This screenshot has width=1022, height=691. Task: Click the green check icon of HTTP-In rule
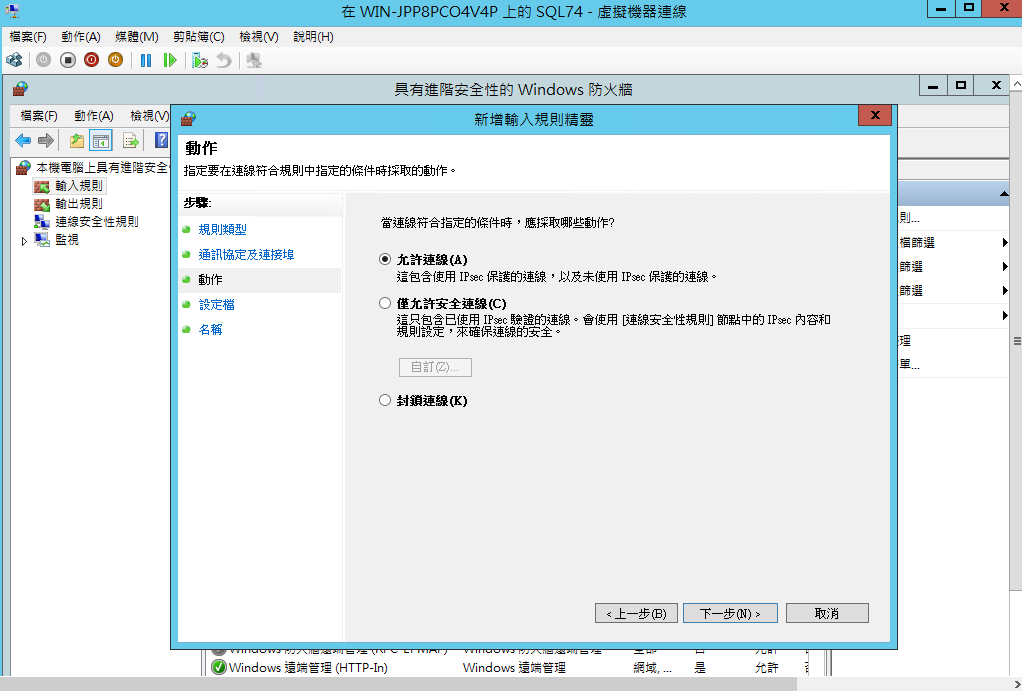219,668
